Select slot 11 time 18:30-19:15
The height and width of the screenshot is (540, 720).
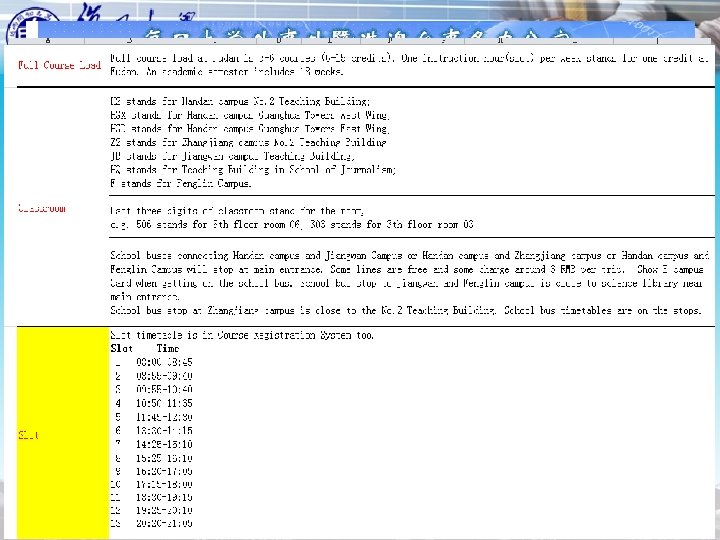coord(164,497)
